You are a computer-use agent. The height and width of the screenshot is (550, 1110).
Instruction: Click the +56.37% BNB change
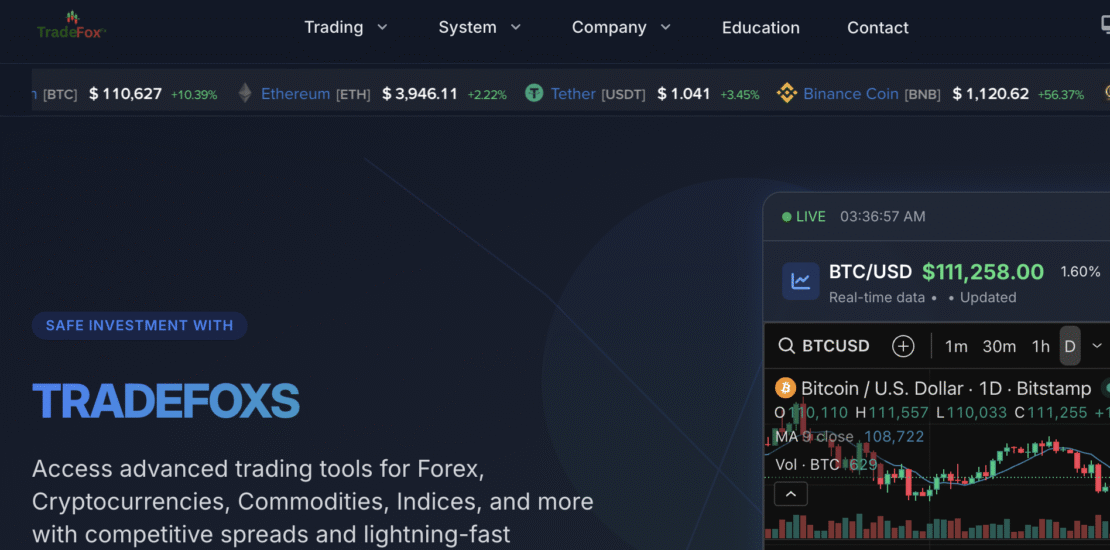(x=1060, y=94)
